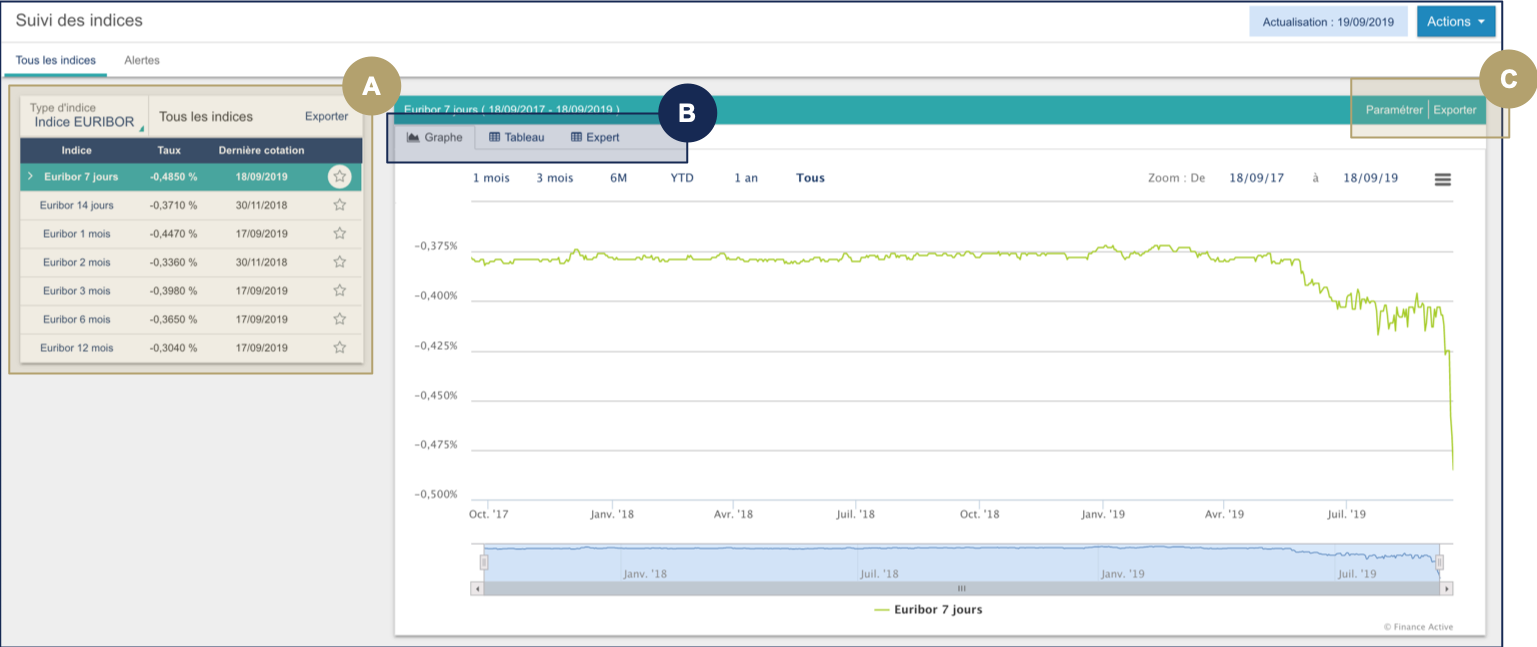Star the Euribor 6 mois index
Viewport: 1537px width, 647px height.
[x=339, y=319]
